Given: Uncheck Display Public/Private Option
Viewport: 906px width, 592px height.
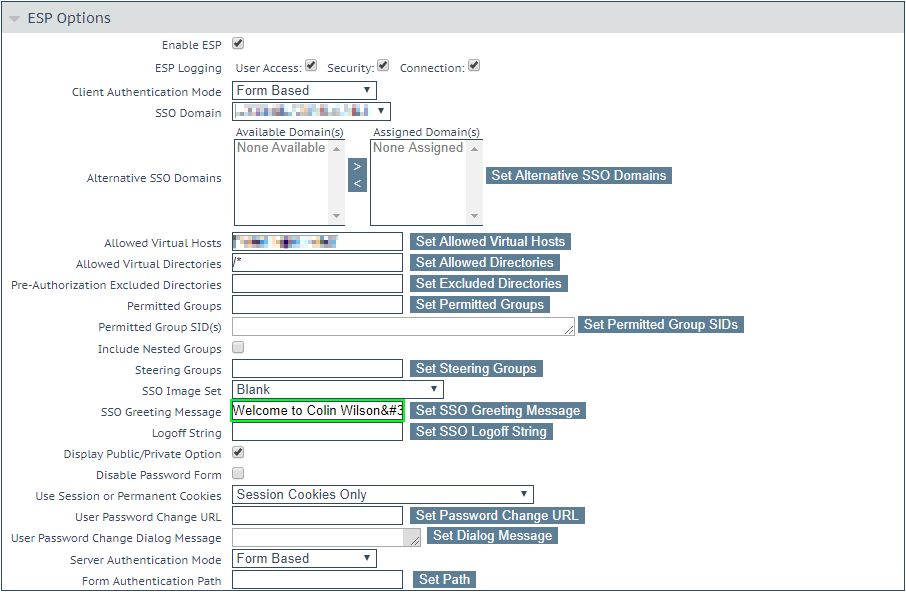Looking at the screenshot, I should tap(237, 453).
